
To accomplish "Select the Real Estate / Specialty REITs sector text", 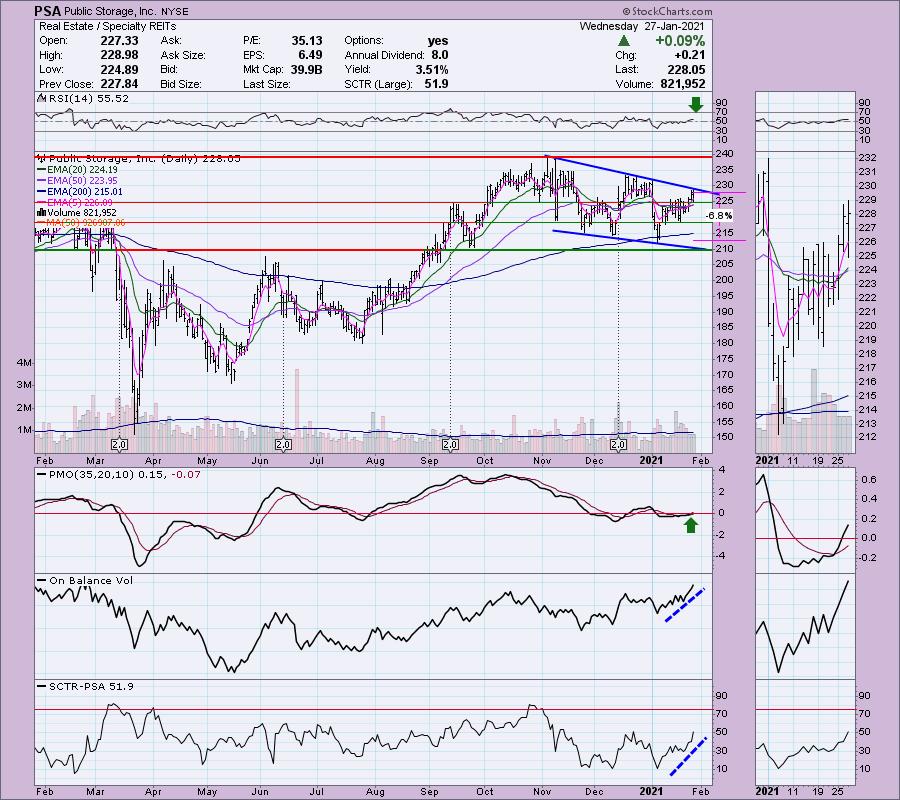I will (107, 26).
